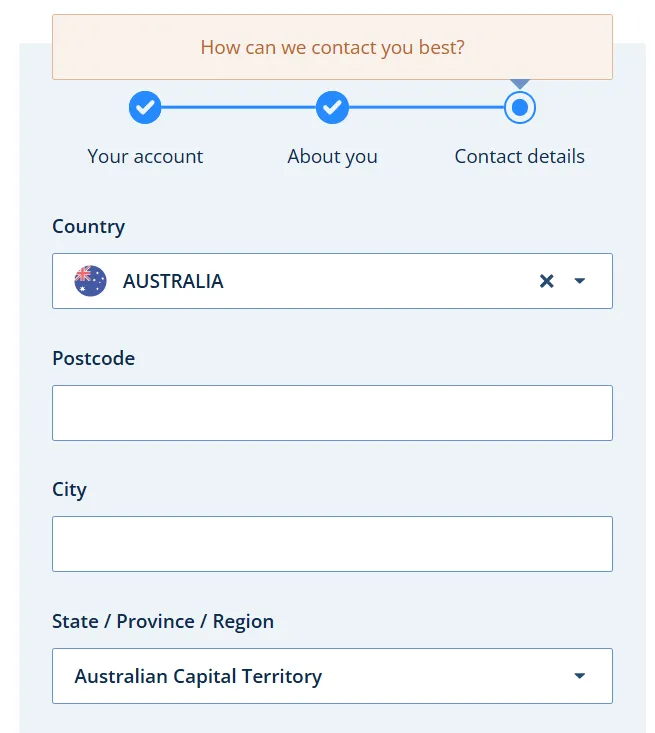Click the Postcode field label
The image size is (655, 733).
pyautogui.click(x=93, y=358)
